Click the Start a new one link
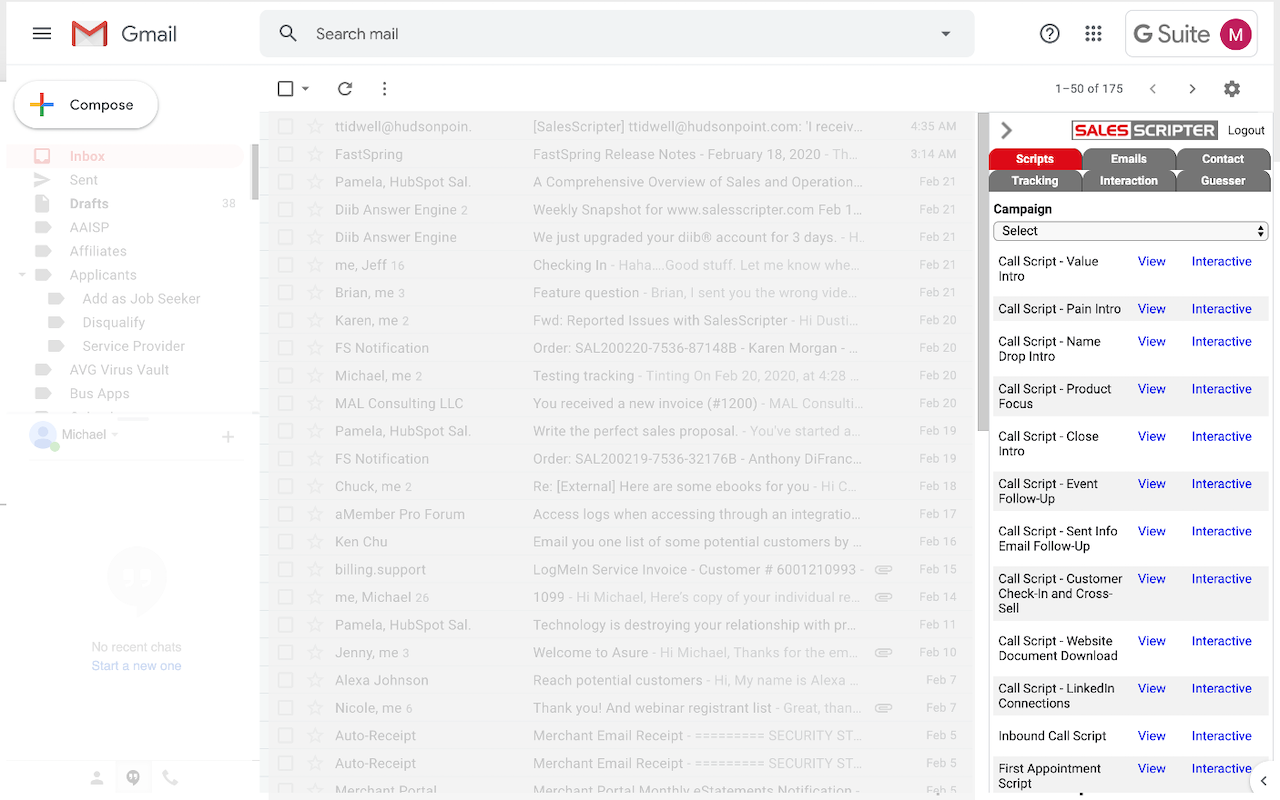 [x=136, y=666]
